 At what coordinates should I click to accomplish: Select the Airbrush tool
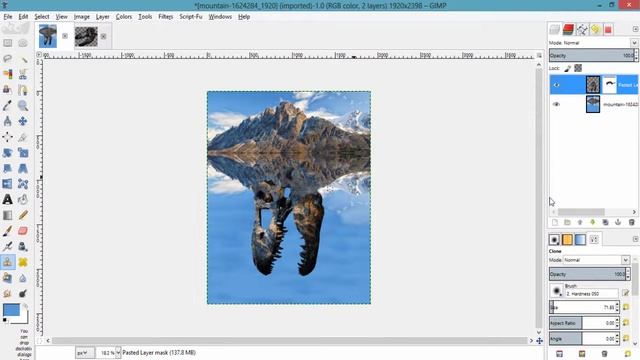tap(7, 246)
